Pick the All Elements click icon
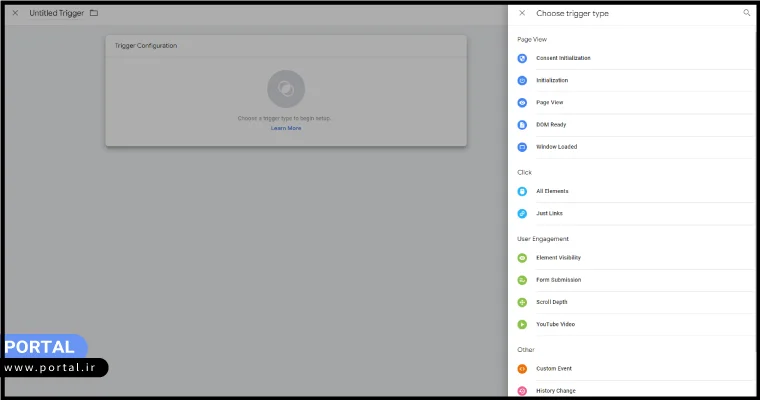 pyautogui.click(x=522, y=191)
